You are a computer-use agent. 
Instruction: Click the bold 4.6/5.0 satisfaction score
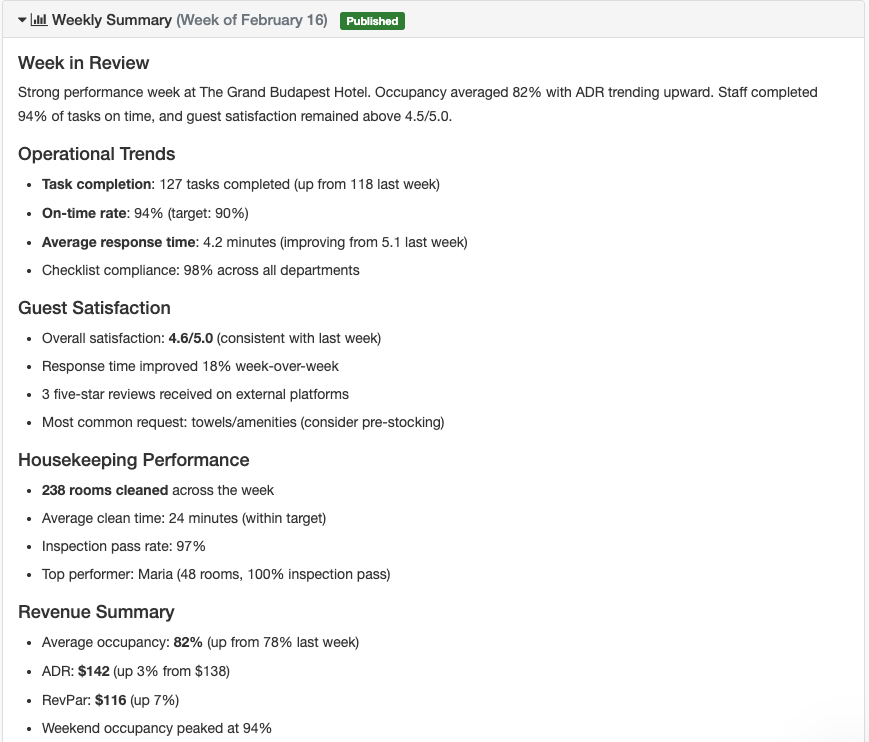(x=191, y=338)
